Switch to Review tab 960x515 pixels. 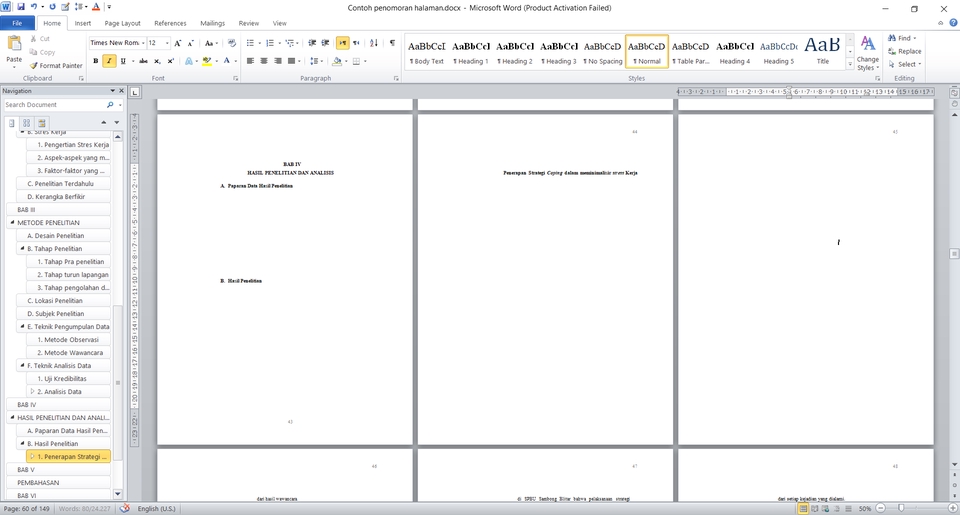pos(249,23)
